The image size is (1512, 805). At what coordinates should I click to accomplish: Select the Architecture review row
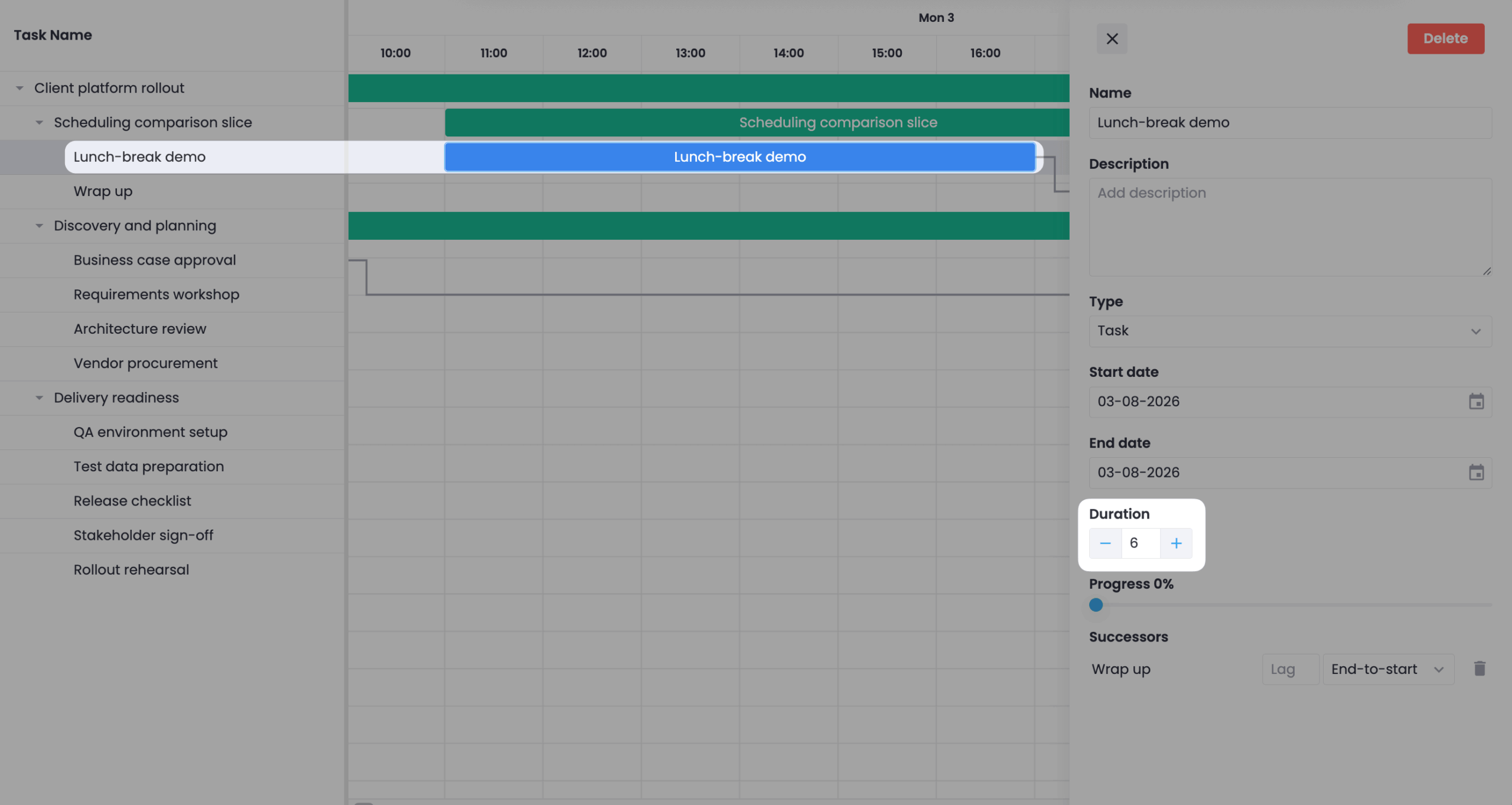click(172, 329)
